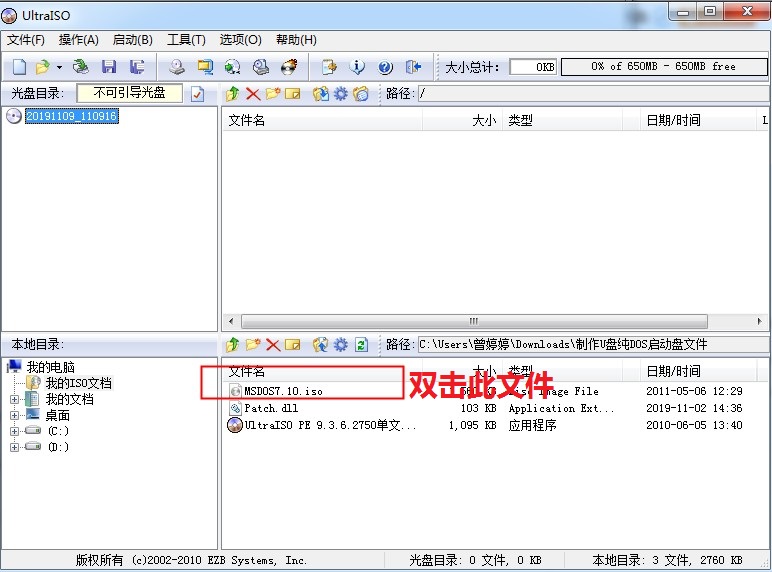
Task: Click add-to-image arrow icon in local toolbar
Action: tap(321, 345)
